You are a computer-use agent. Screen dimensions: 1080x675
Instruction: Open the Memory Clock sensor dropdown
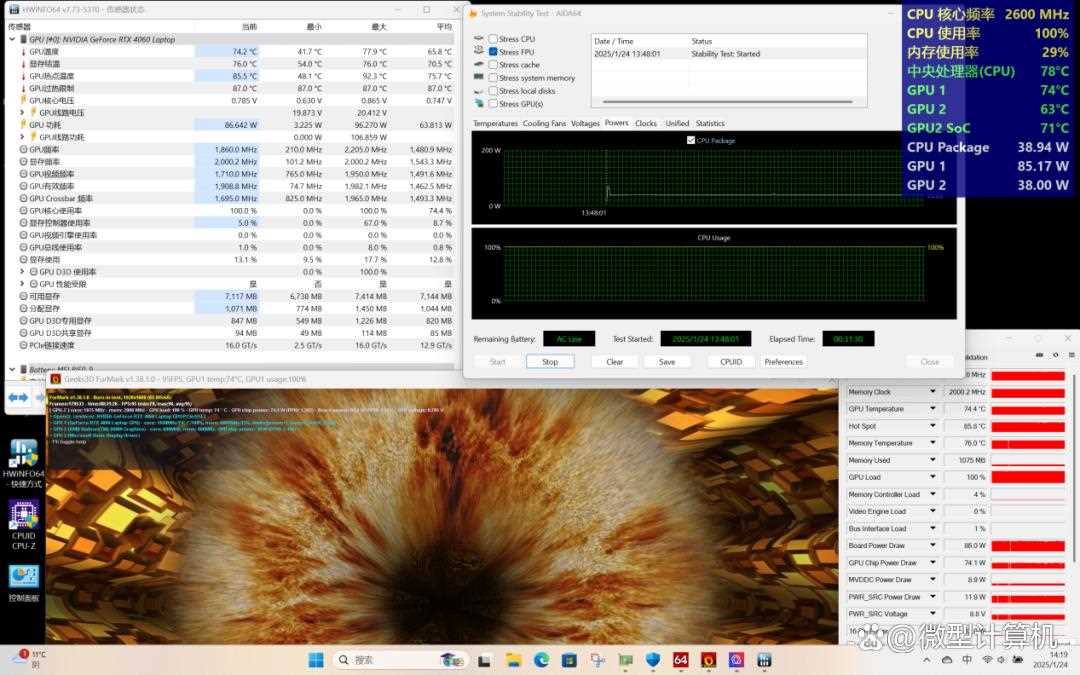(x=932, y=392)
